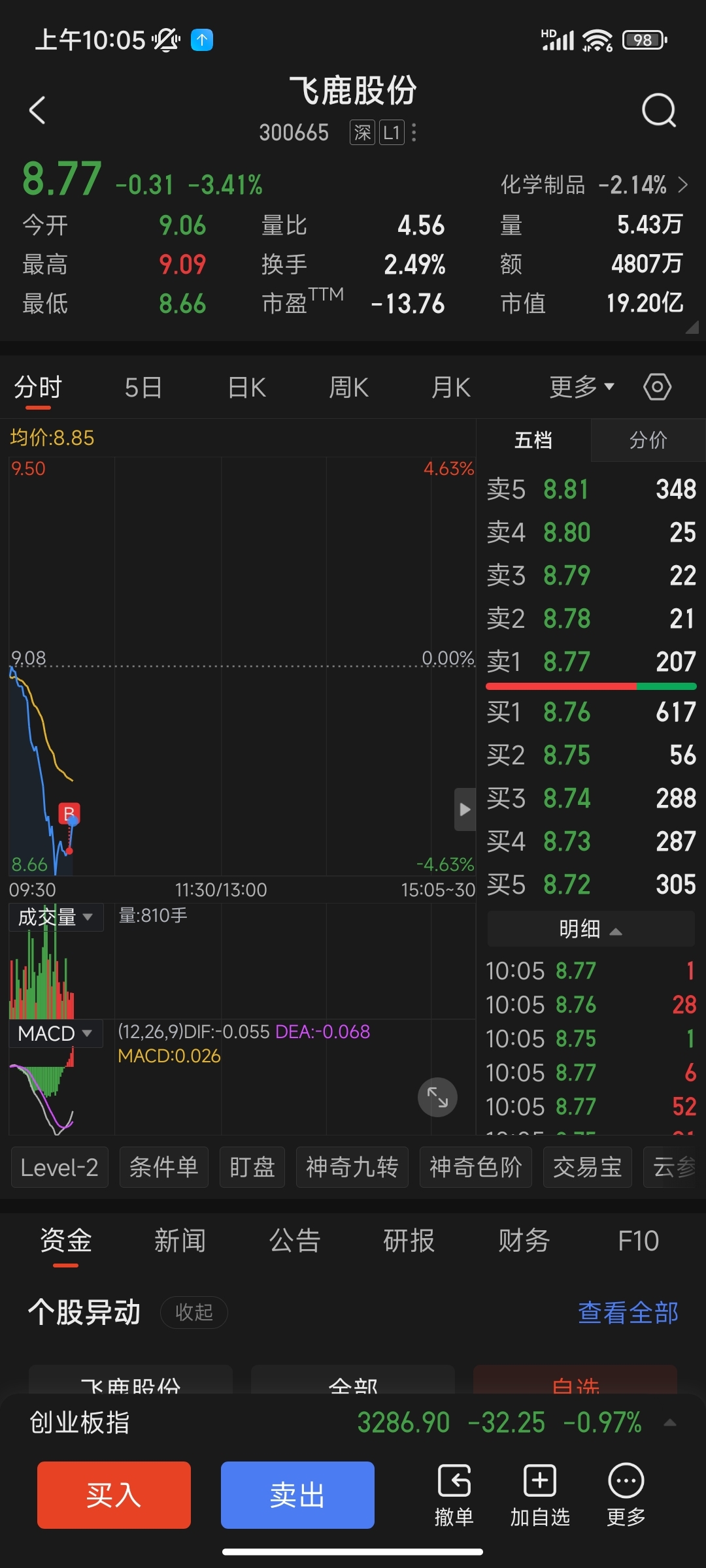The width and height of the screenshot is (706, 1568).
Task: Tap the Level-2 feature button
Action: point(59,1167)
